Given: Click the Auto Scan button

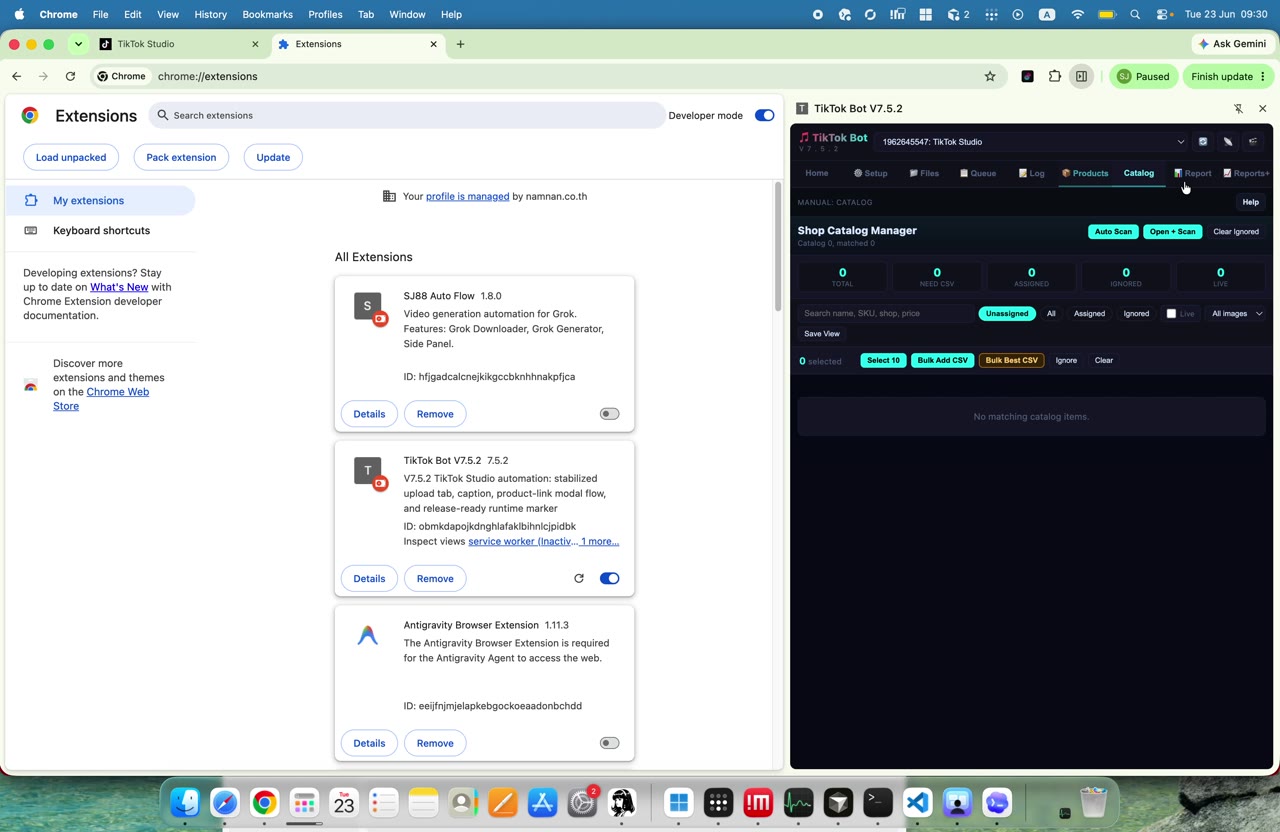Looking at the screenshot, I should [1113, 231].
